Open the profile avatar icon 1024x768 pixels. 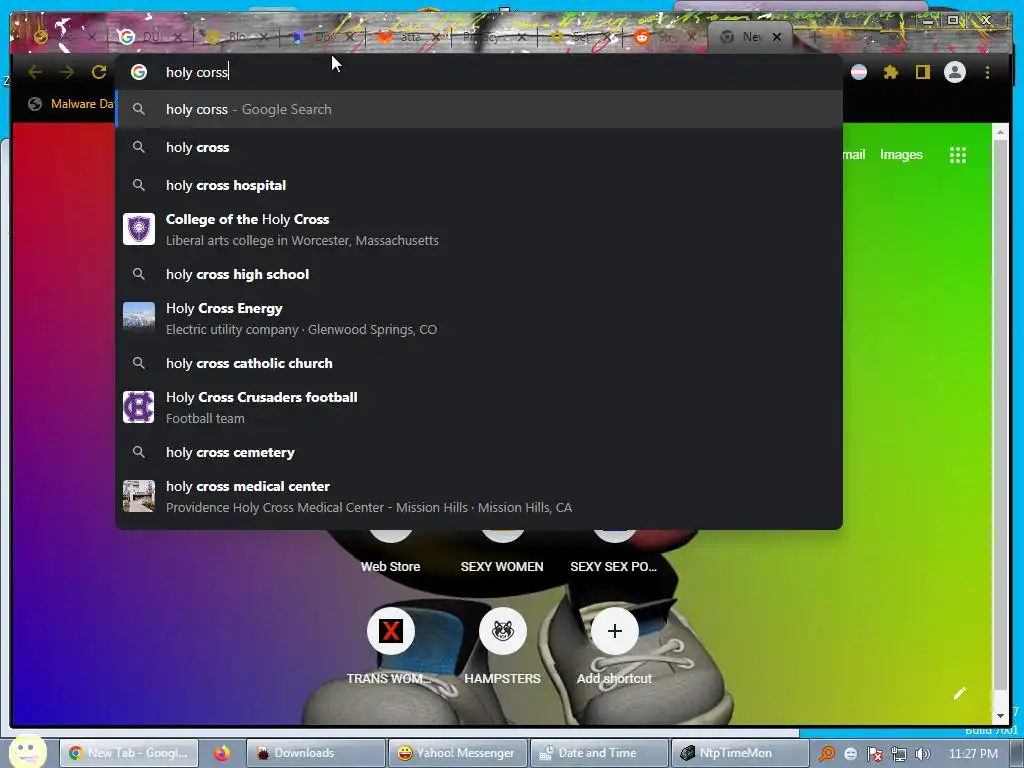tap(955, 72)
